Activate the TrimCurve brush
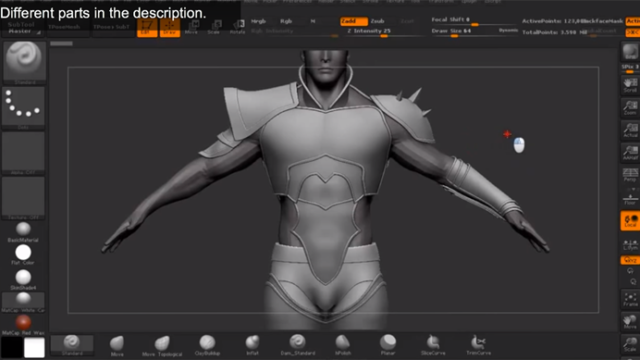The width and height of the screenshot is (640, 360). [478, 345]
